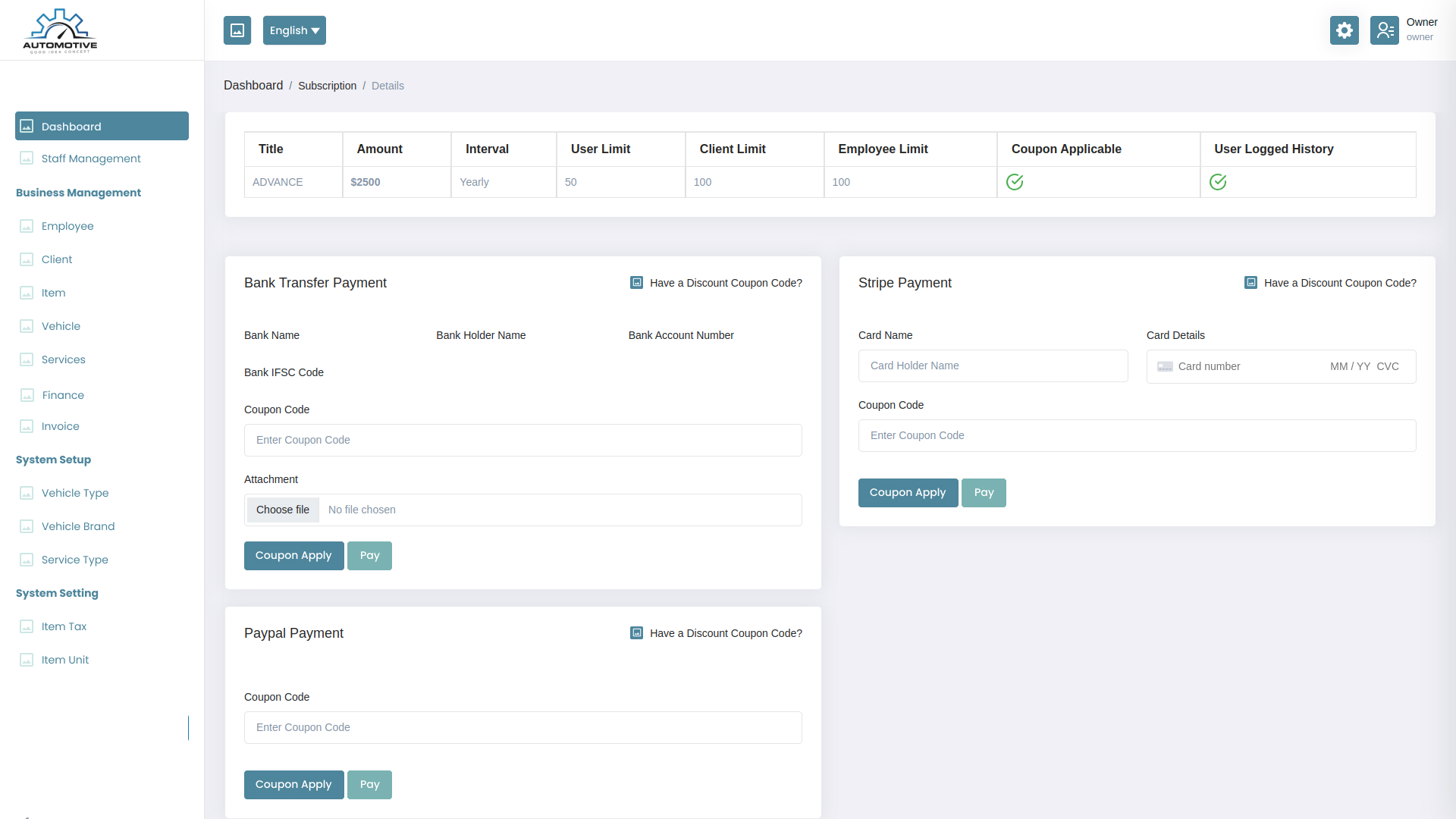Click the Item Unit sidebar icon
This screenshot has height=819, width=1456.
[27, 660]
